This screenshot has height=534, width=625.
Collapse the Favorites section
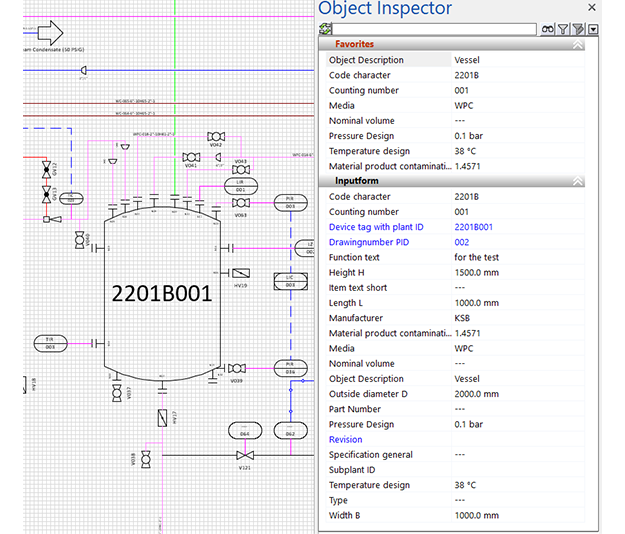click(x=577, y=45)
